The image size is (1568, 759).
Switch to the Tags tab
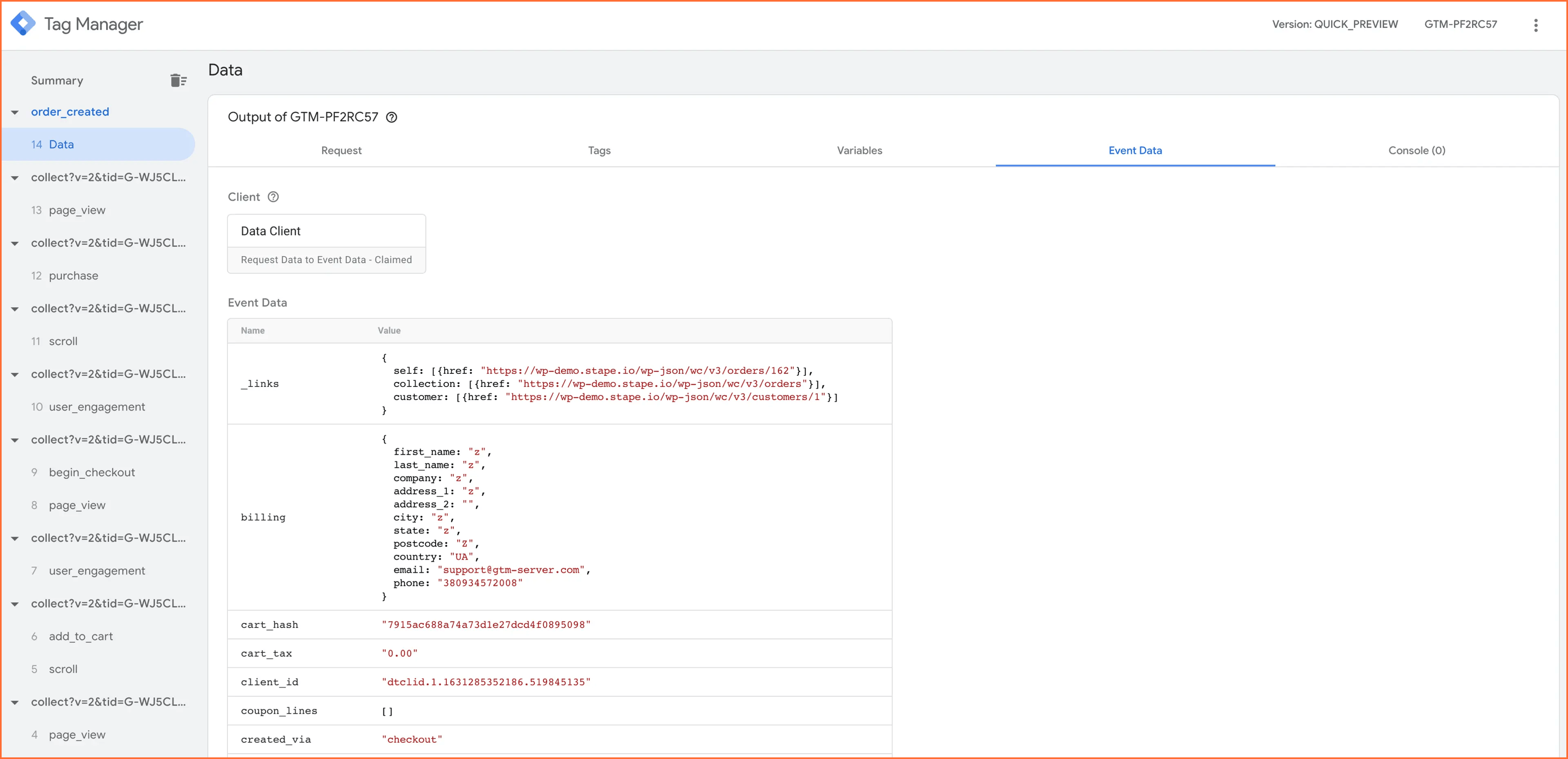599,150
